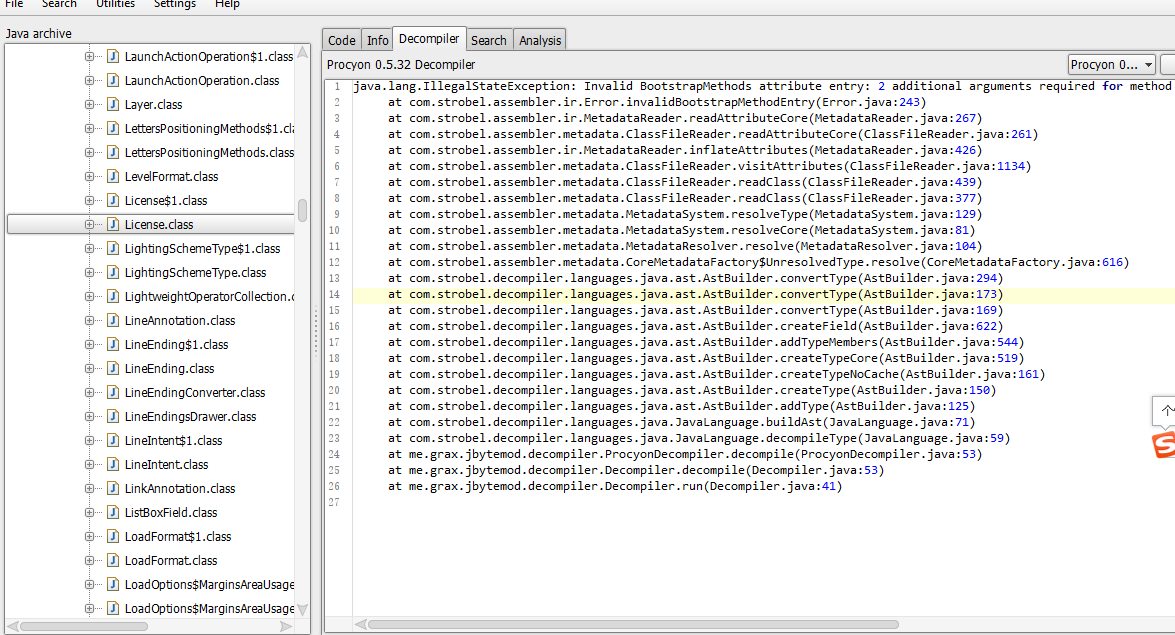Click the LightingSchemeType$1.class file icon
The height and width of the screenshot is (635, 1175).
pos(113,248)
